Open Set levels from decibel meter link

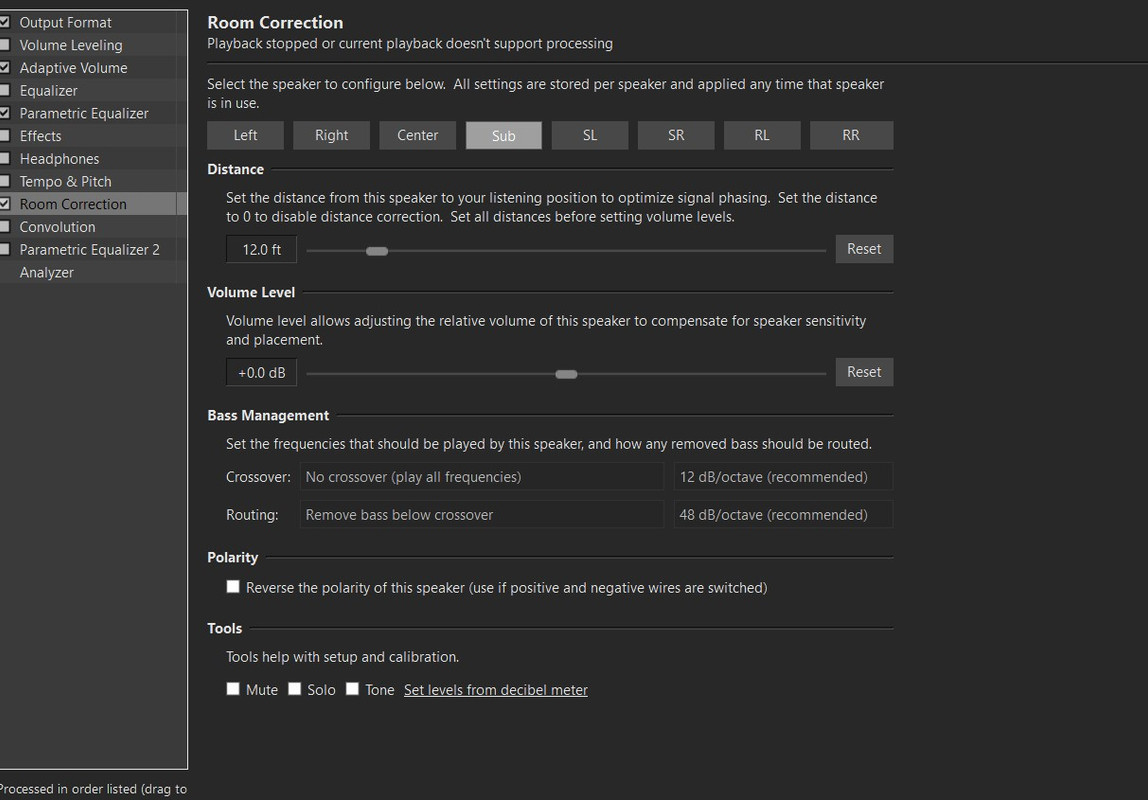(496, 689)
